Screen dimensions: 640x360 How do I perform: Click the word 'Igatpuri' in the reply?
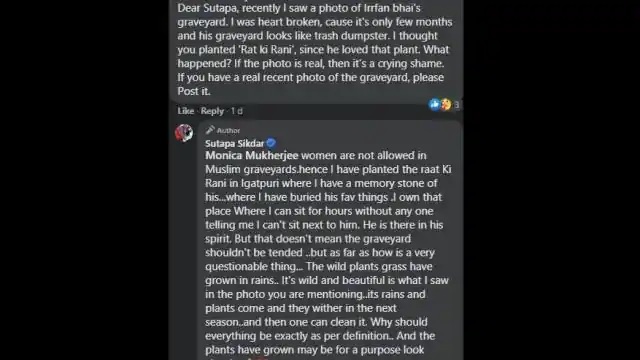[x=260, y=184]
